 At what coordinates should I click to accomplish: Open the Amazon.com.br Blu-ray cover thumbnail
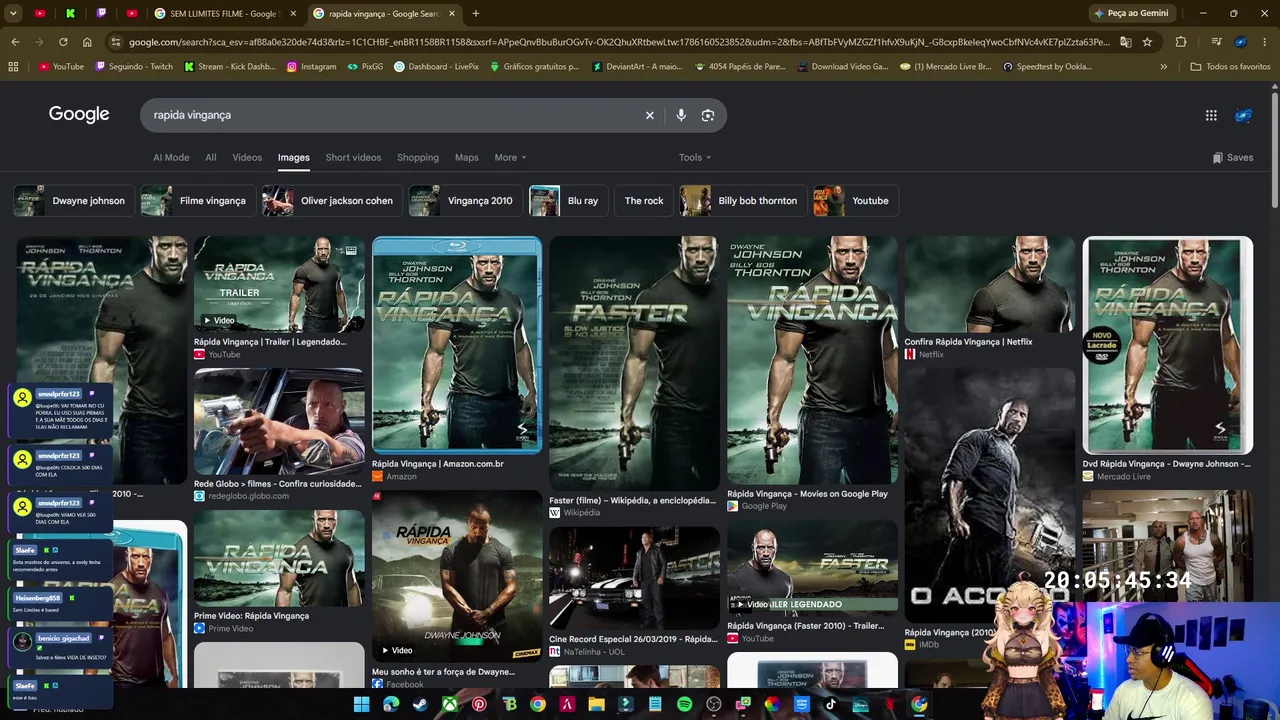pyautogui.click(x=457, y=345)
